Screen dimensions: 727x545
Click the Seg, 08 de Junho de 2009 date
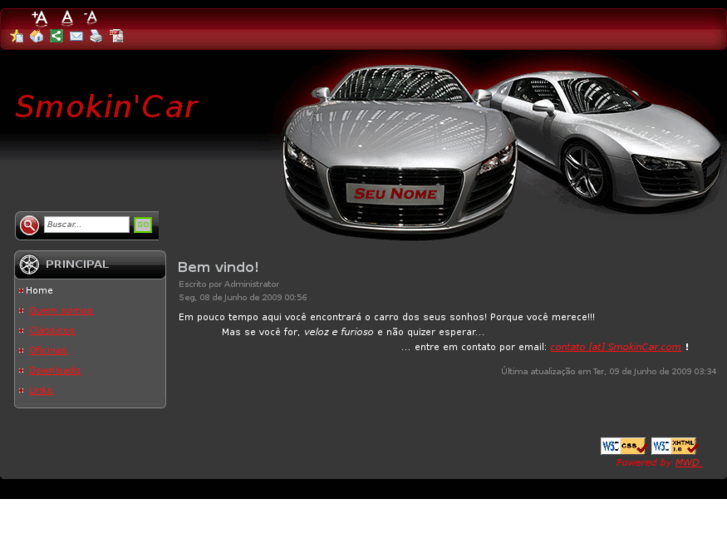(243, 297)
